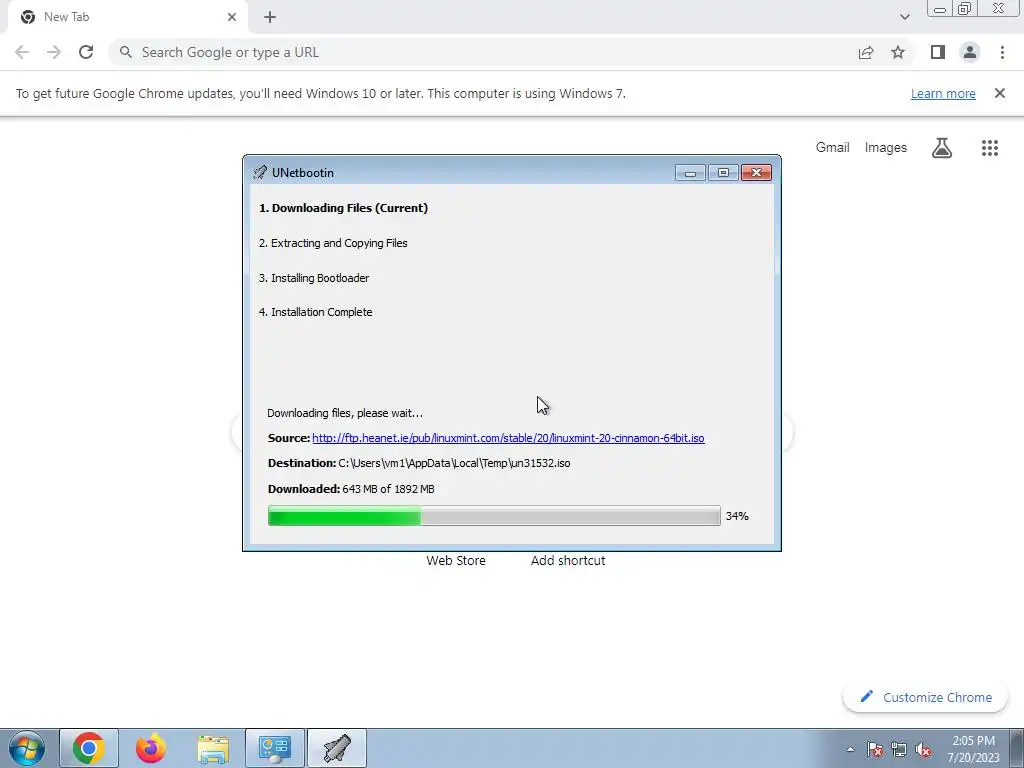Open the Control Panel taskbar icon
Image resolution: width=1024 pixels, height=768 pixels.
[275, 748]
